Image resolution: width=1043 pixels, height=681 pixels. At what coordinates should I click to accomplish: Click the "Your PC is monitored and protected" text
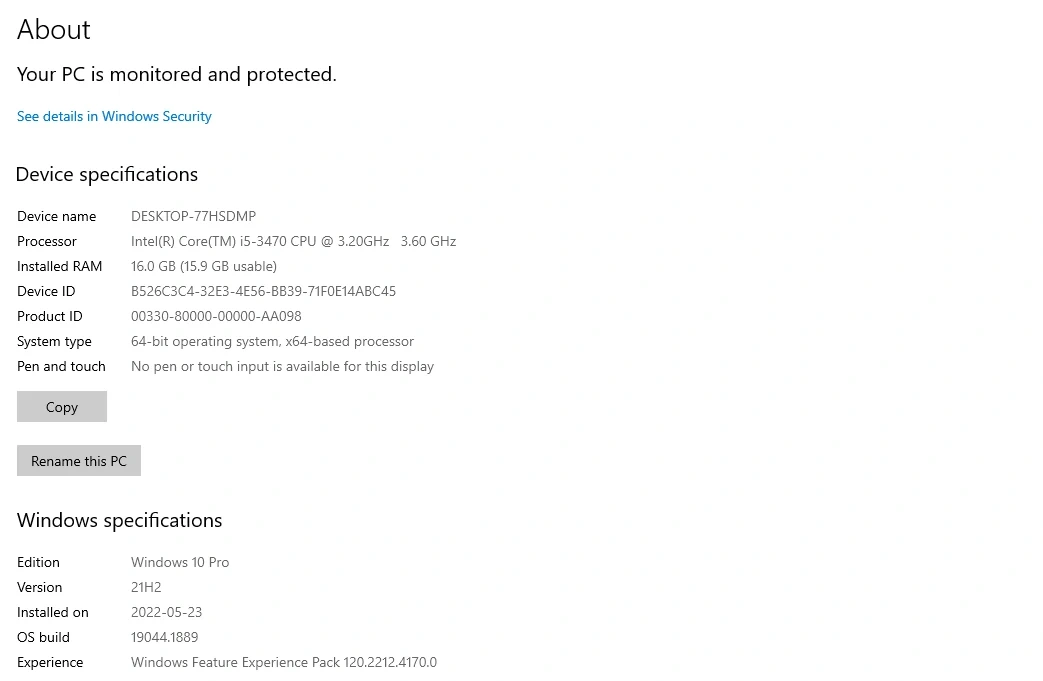coord(177,74)
